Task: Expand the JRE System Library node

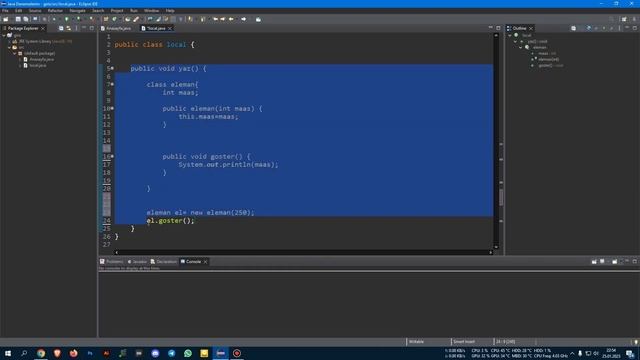Action: coord(9,42)
